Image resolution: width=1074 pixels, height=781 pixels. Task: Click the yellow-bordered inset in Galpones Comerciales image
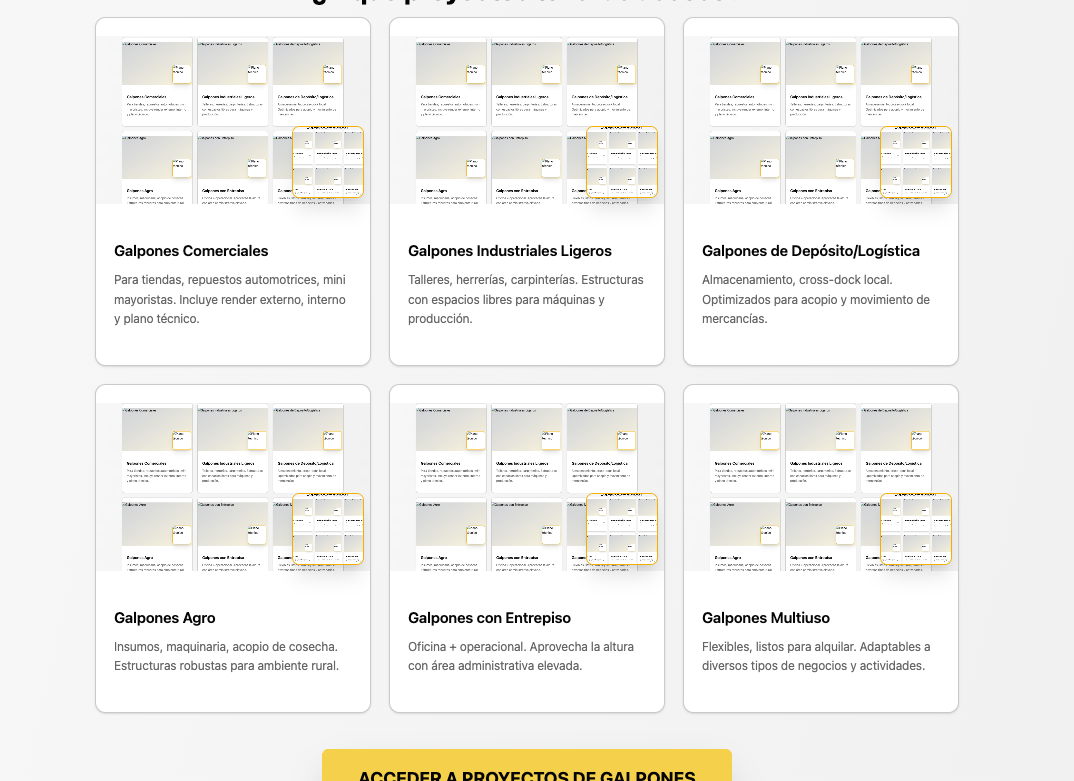(x=328, y=162)
